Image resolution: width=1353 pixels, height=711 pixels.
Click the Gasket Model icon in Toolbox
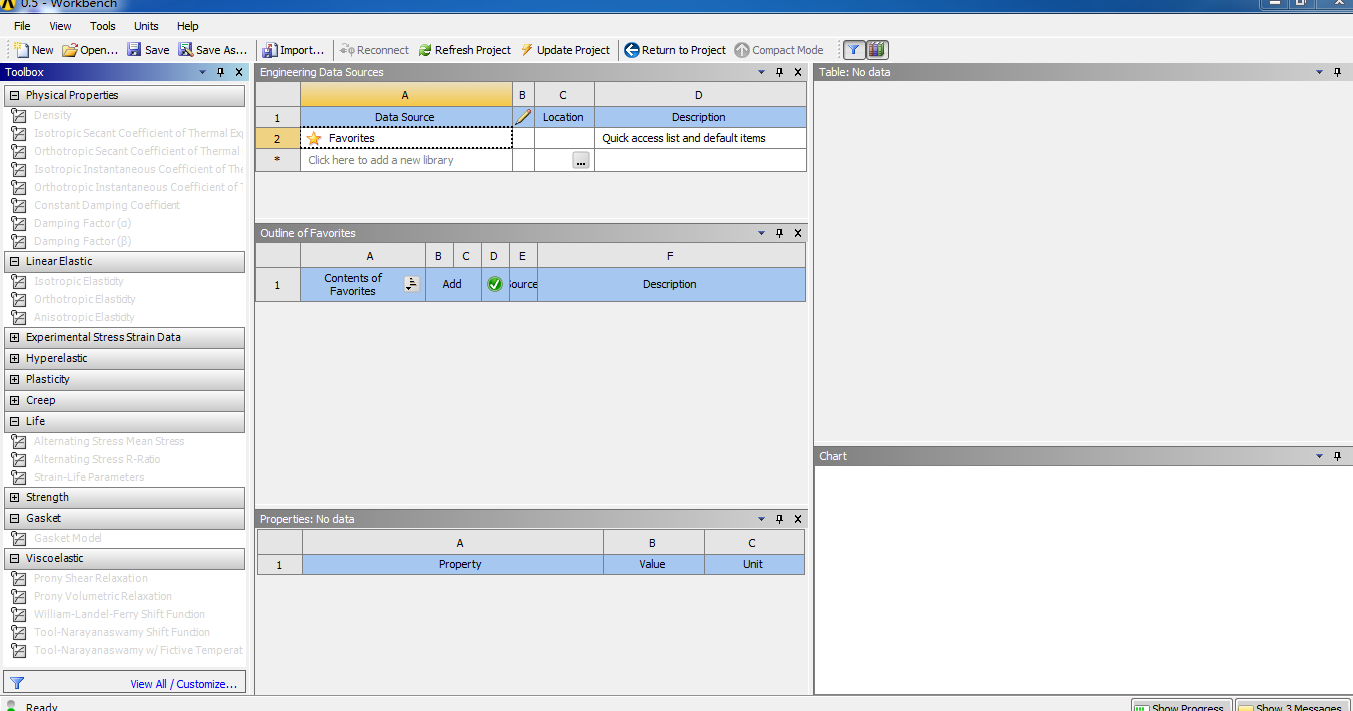18,538
